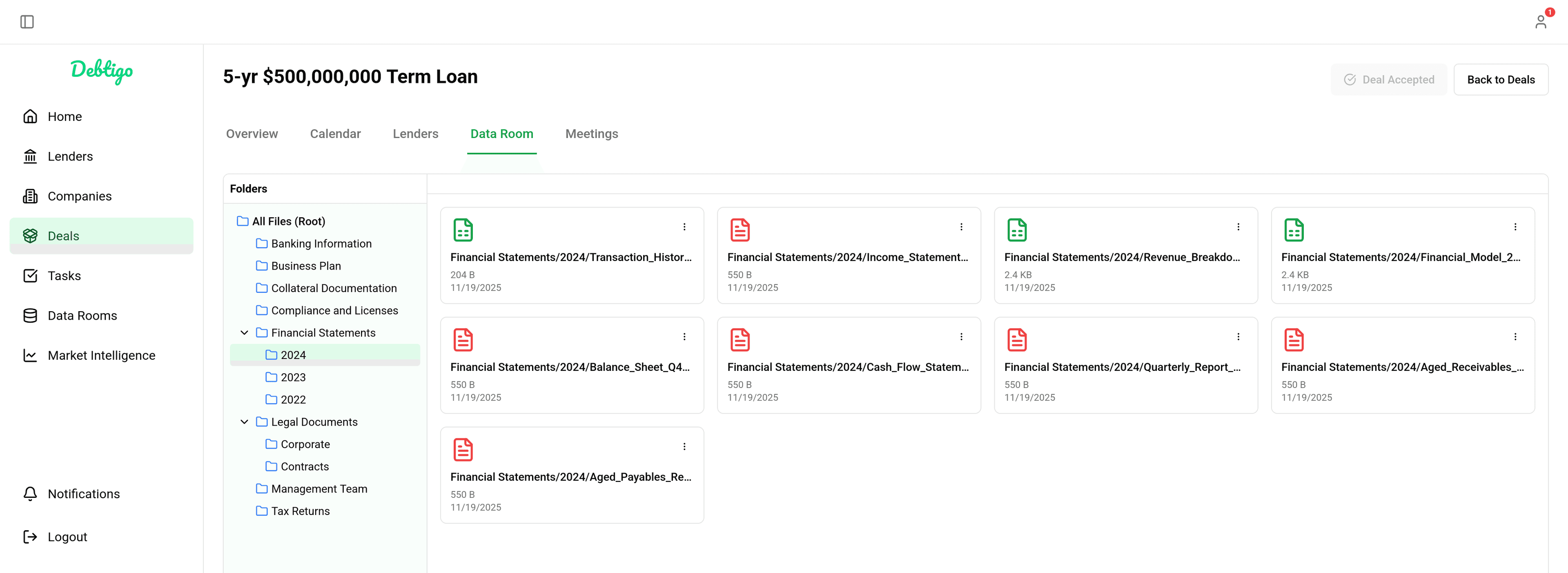The image size is (1568, 573).
Task: Collapse the Legal Documents folder
Action: pyautogui.click(x=244, y=421)
